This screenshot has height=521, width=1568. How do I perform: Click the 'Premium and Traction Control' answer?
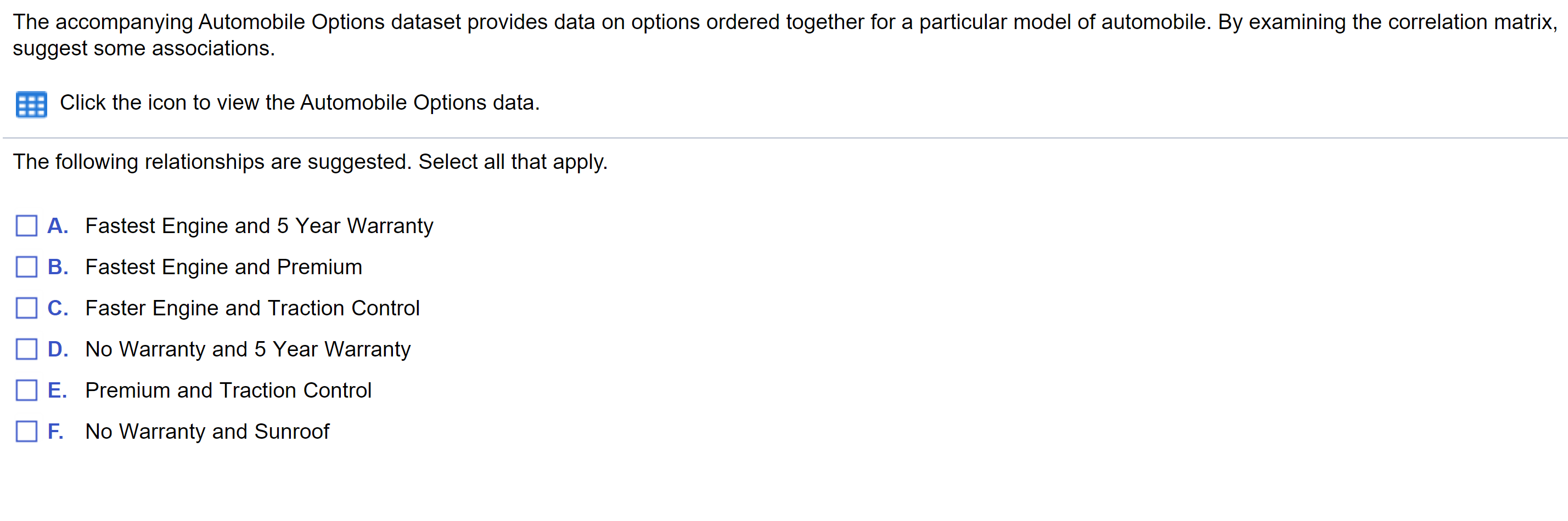[x=228, y=390]
